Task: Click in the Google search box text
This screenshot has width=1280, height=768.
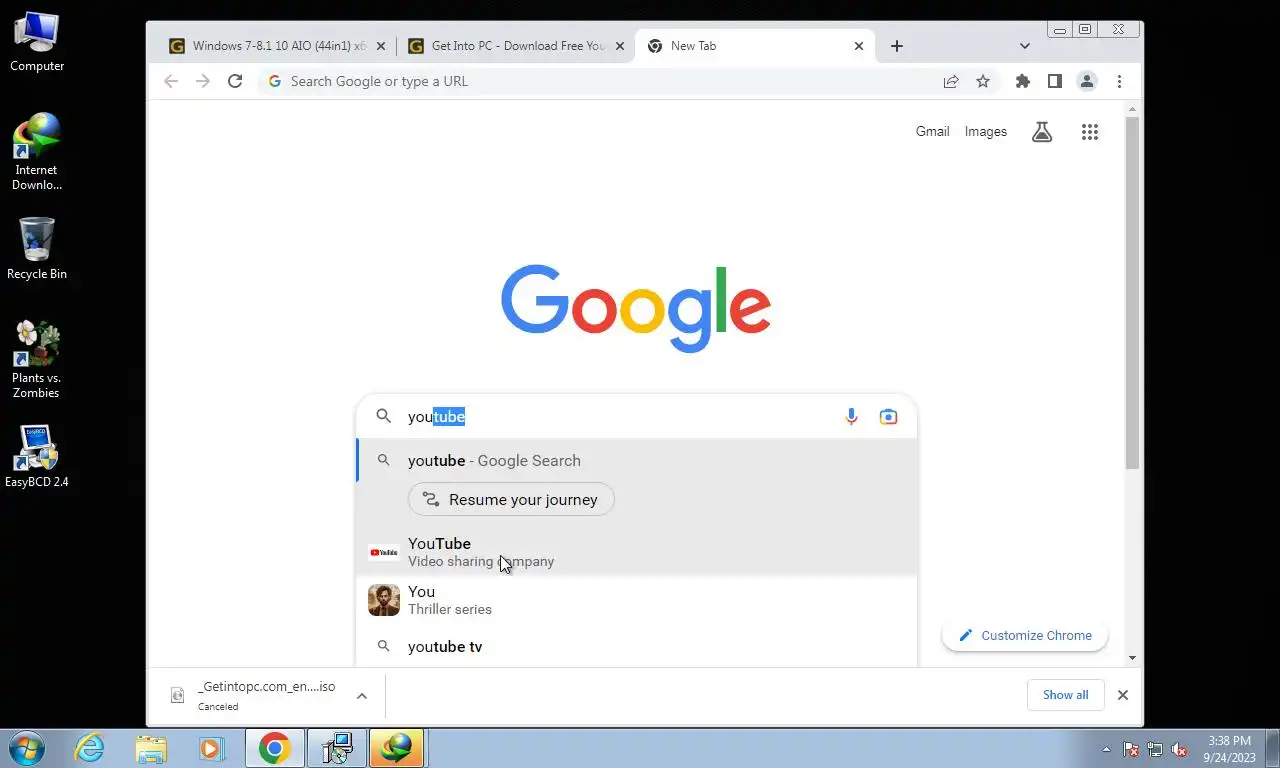Action: [620, 417]
